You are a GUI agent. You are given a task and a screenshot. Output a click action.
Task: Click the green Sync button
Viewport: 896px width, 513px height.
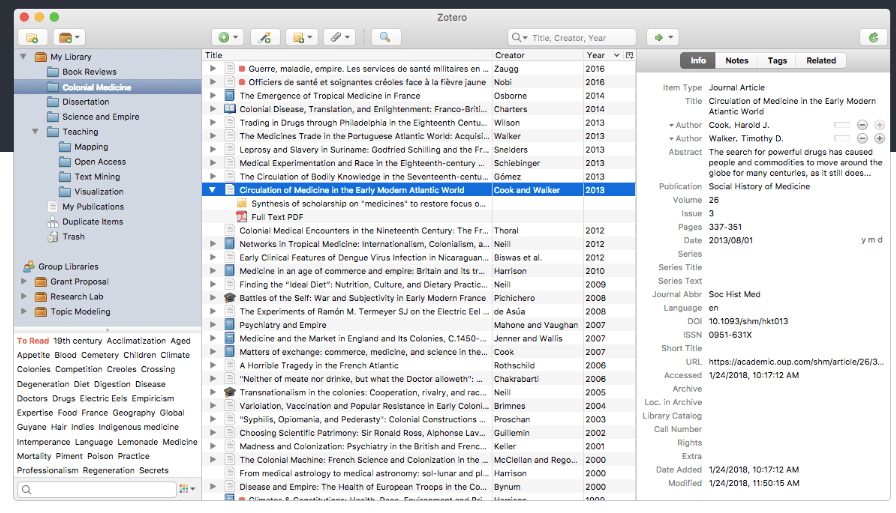coord(873,37)
